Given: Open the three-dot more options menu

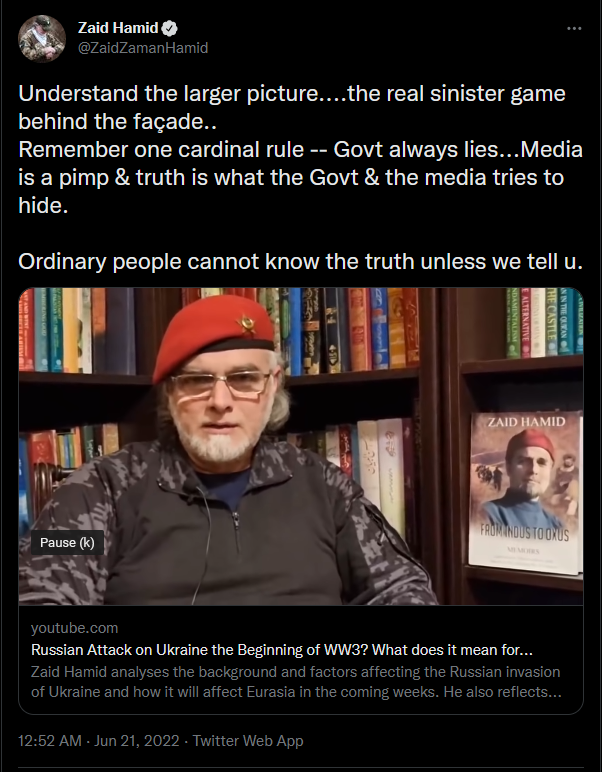Looking at the screenshot, I should 574,29.
